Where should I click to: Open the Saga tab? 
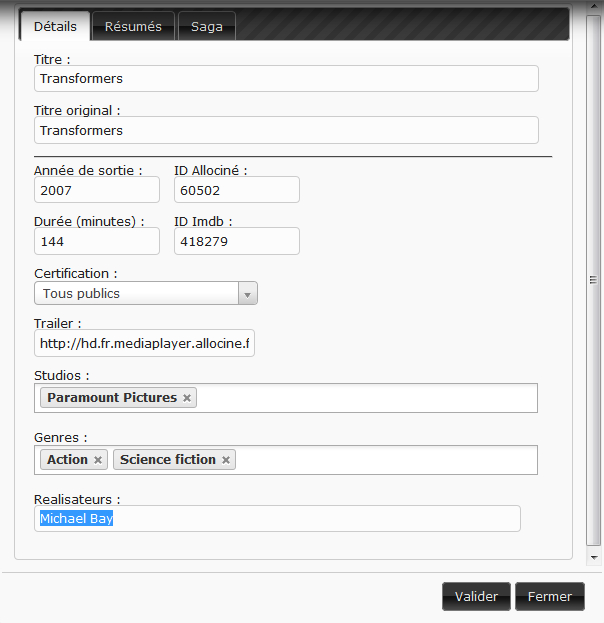(207, 27)
